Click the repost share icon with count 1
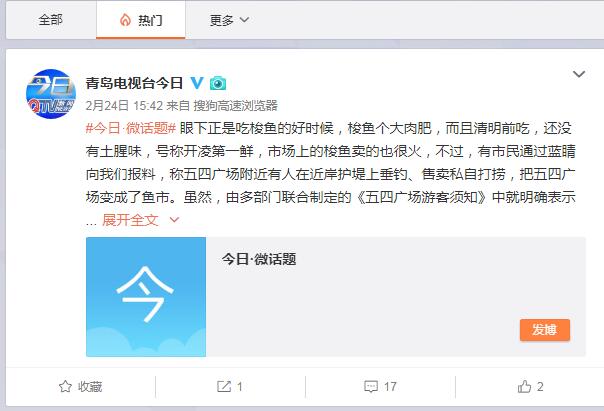The image size is (604, 411). click(x=224, y=386)
